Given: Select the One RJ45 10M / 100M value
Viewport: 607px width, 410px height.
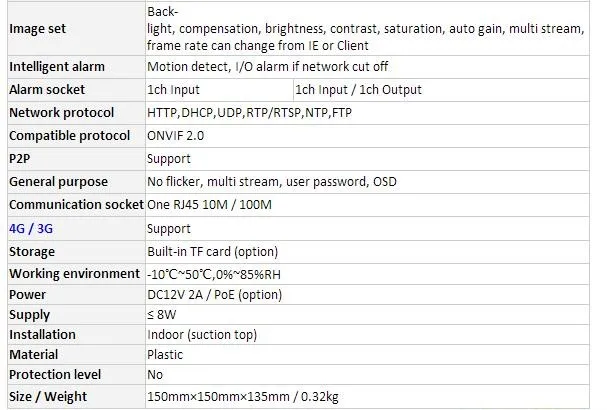Looking at the screenshot, I should pyautogui.click(x=209, y=205).
